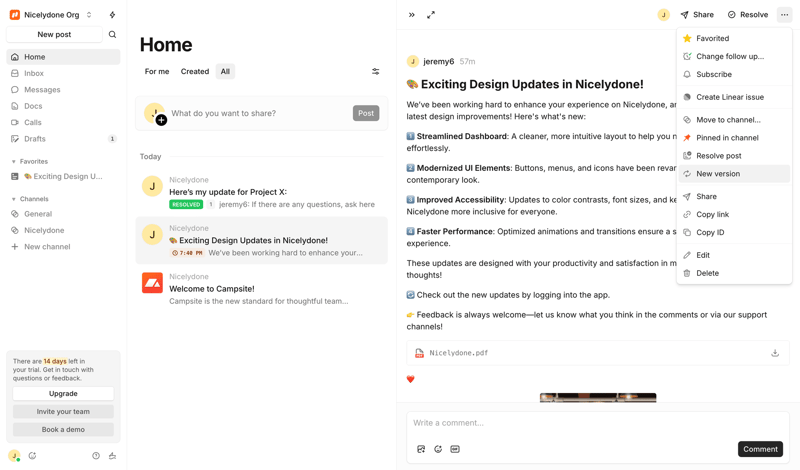The image size is (800, 470).
Task: Select Resolve post menu item
Action: pyautogui.click(x=734, y=156)
